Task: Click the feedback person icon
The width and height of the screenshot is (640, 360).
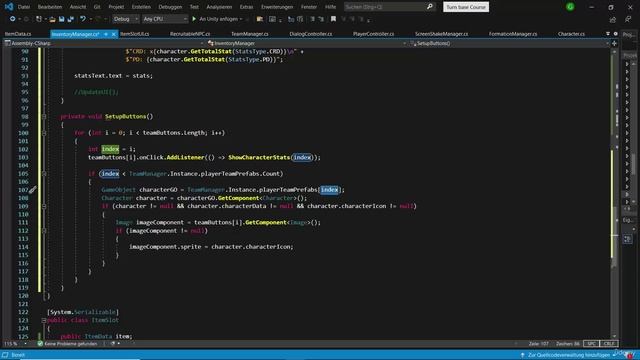Action: [628, 19]
